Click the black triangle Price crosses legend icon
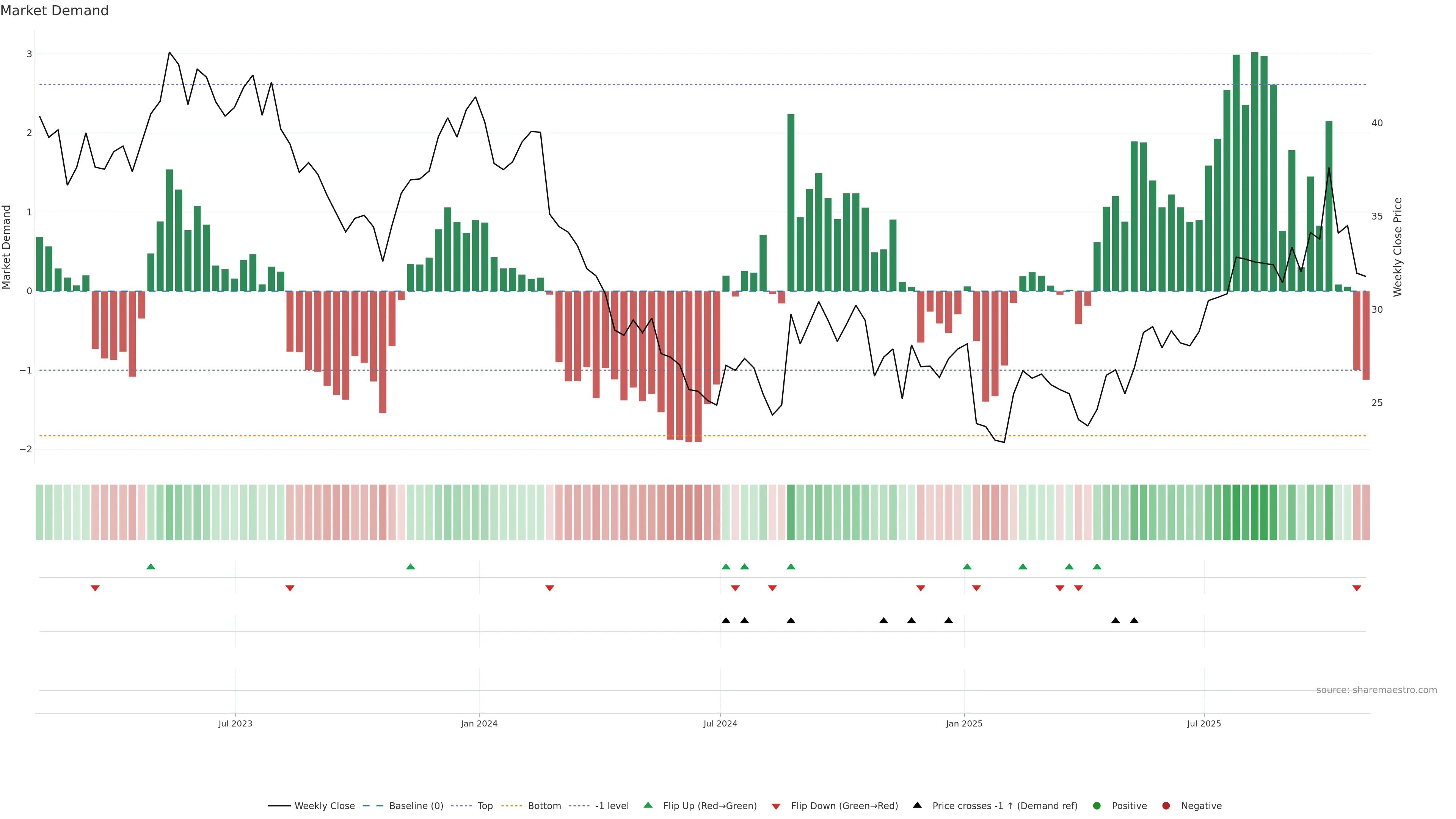This screenshot has width=1456, height=819. [x=917, y=805]
